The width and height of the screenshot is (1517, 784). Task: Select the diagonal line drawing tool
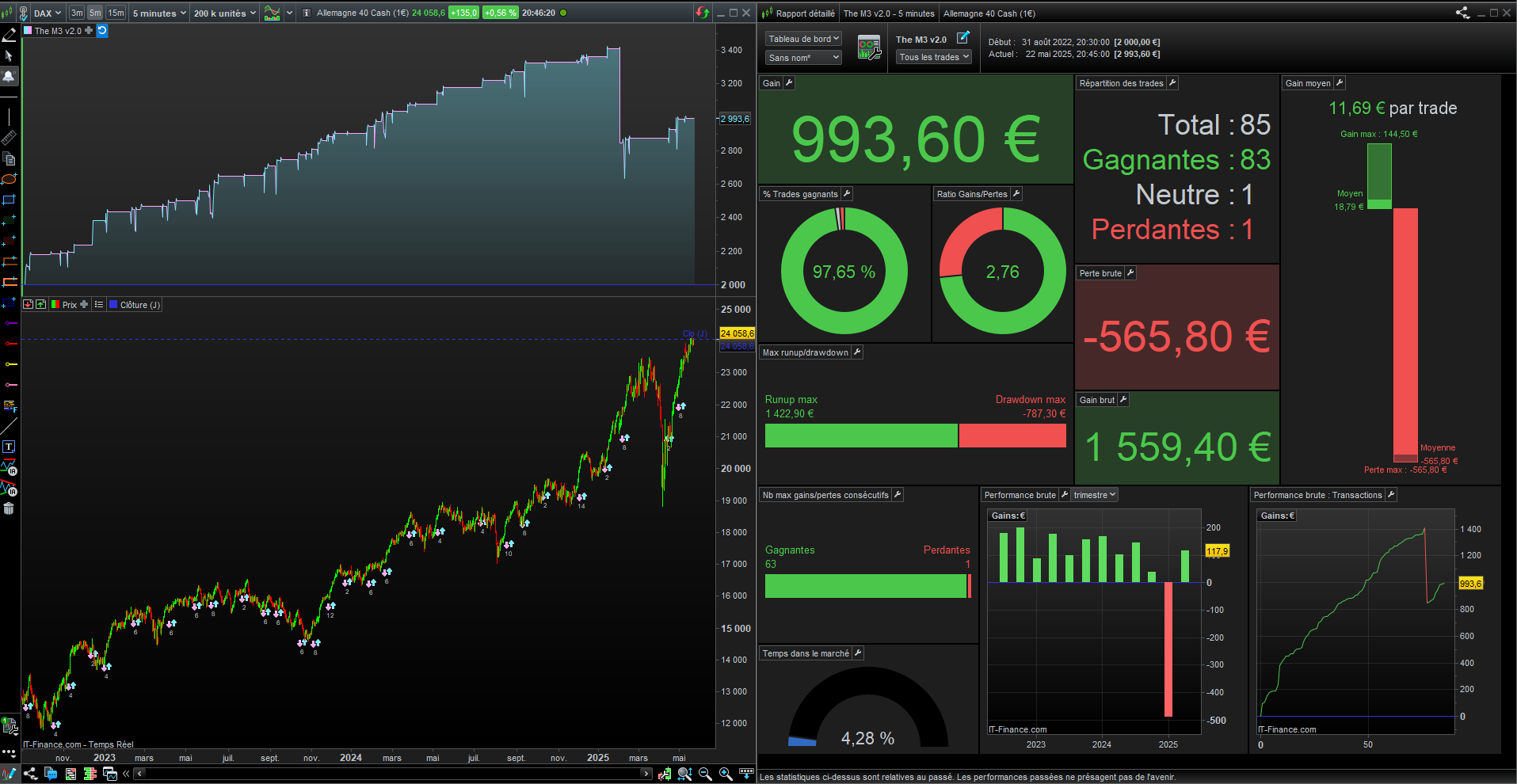[x=9, y=426]
